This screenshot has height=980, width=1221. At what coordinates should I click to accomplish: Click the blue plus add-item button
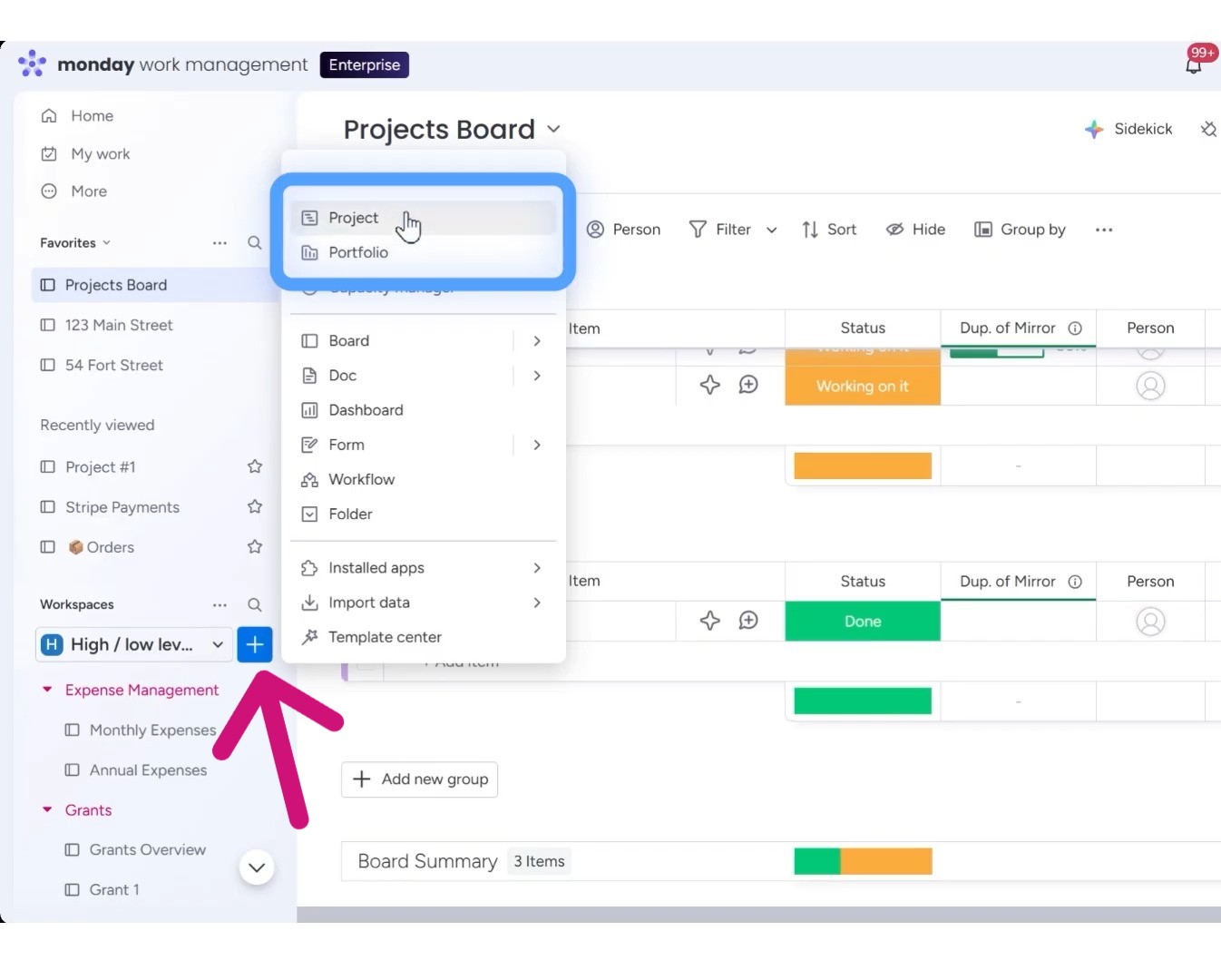pos(255,644)
